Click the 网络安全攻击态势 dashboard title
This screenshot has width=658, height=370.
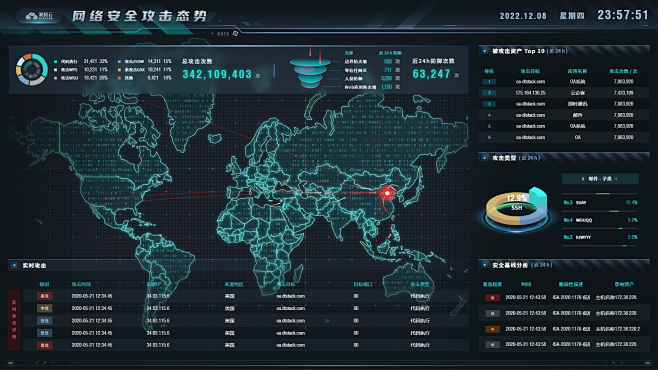coord(139,16)
